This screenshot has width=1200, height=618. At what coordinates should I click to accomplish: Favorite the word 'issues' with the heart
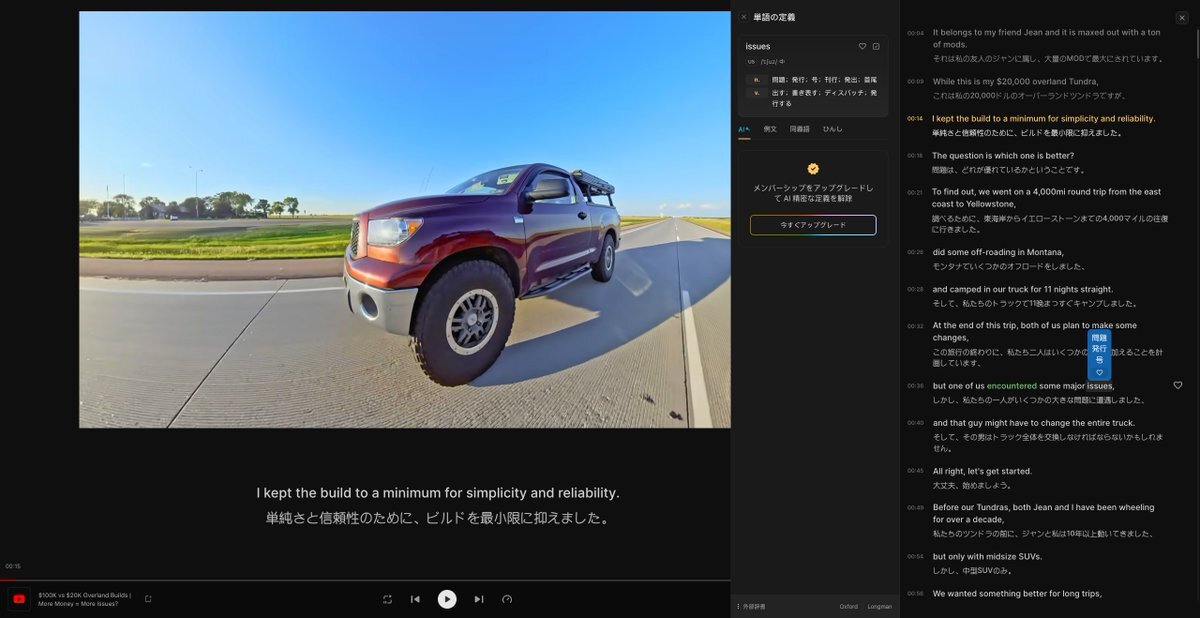click(x=862, y=46)
